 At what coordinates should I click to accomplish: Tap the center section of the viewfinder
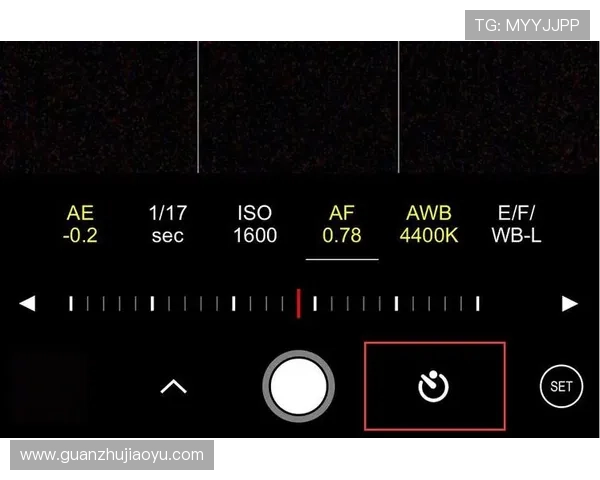click(298, 108)
